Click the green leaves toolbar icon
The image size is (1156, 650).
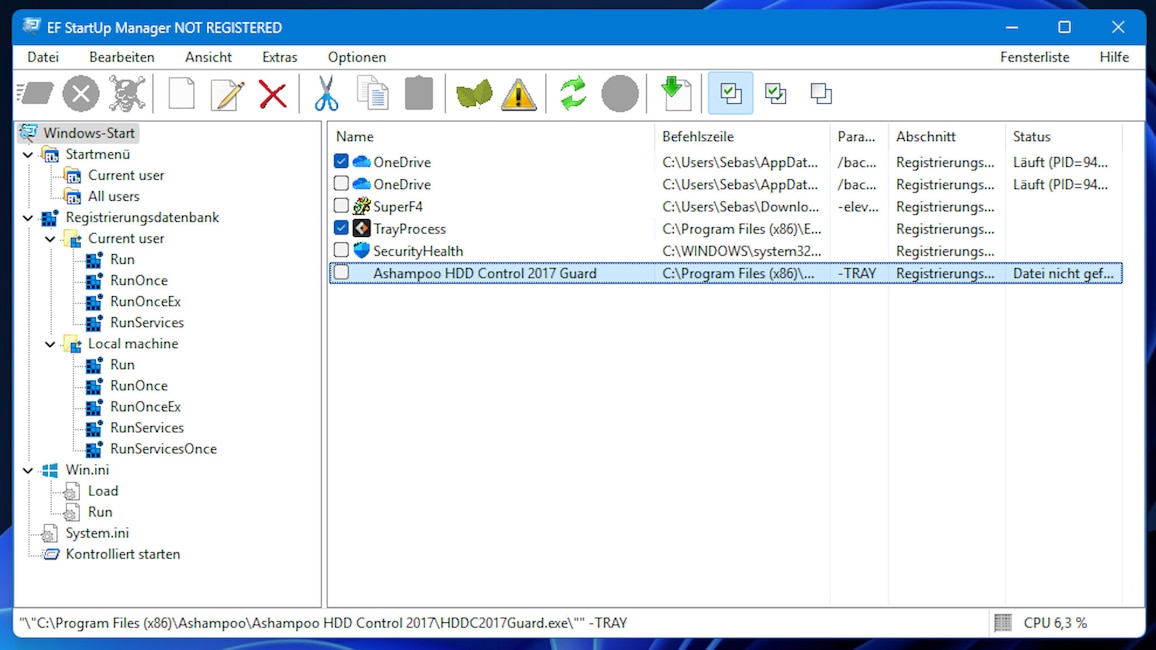pos(474,94)
